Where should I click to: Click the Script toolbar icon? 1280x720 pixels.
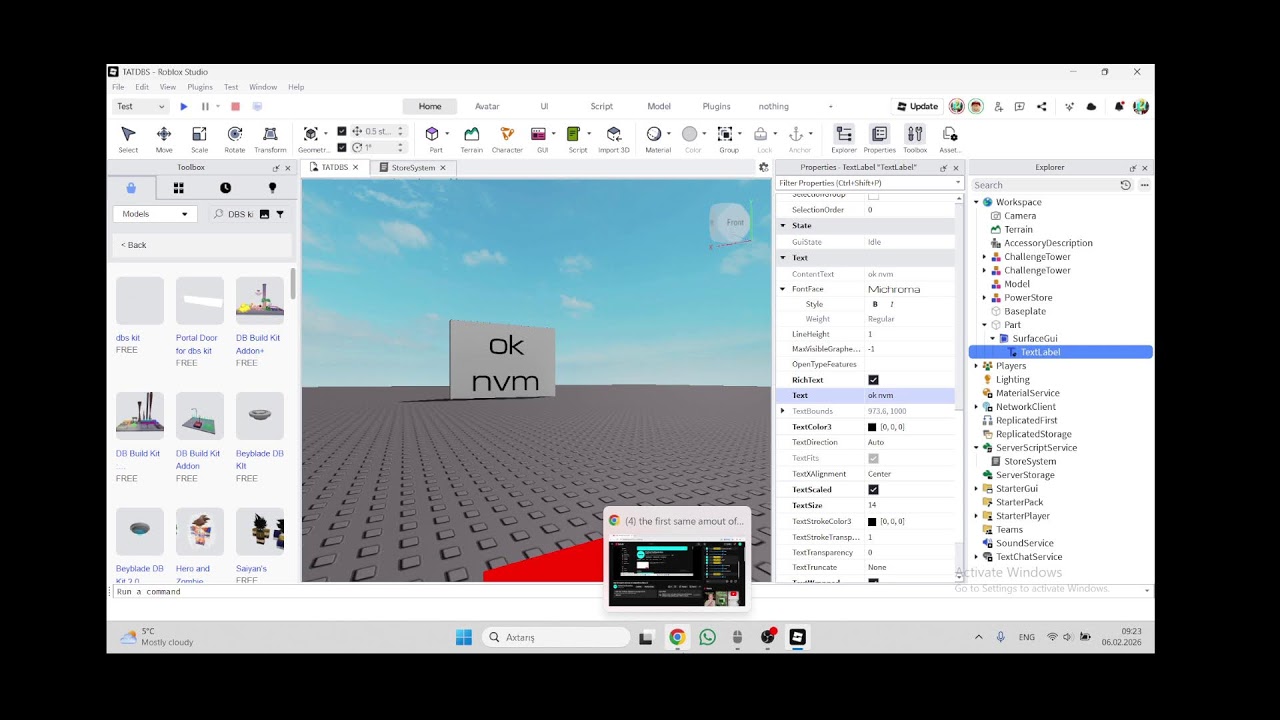pos(573,134)
